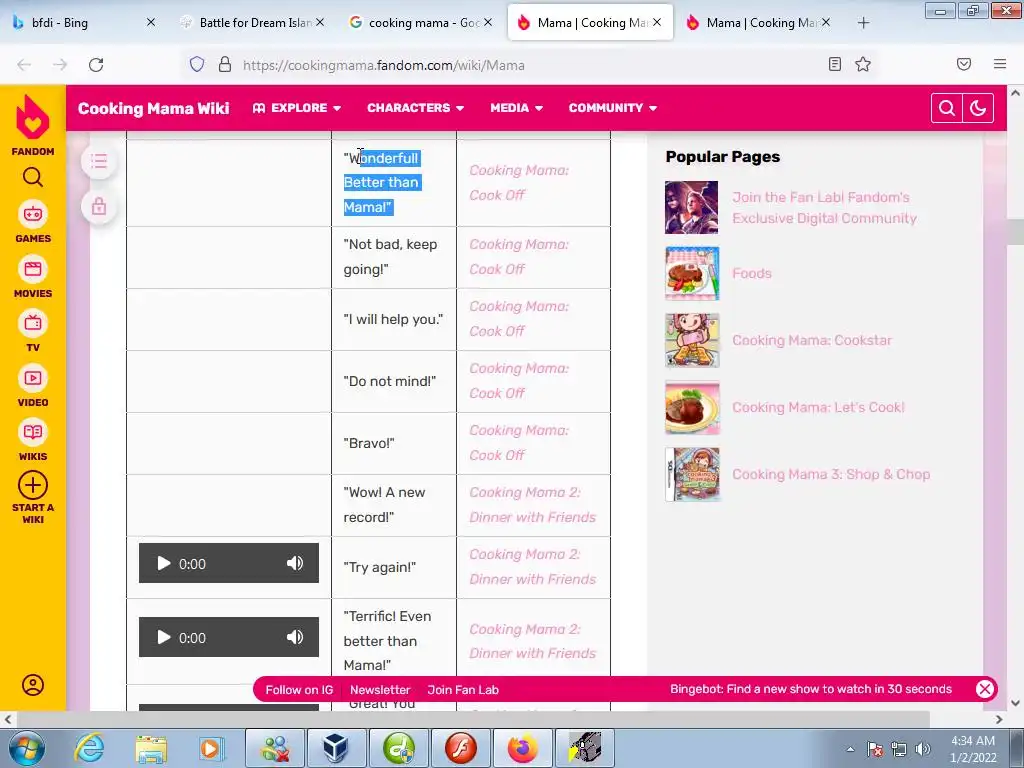
Task: Open Cooking Mama 3: Shop & Chop link
Action: click(831, 474)
